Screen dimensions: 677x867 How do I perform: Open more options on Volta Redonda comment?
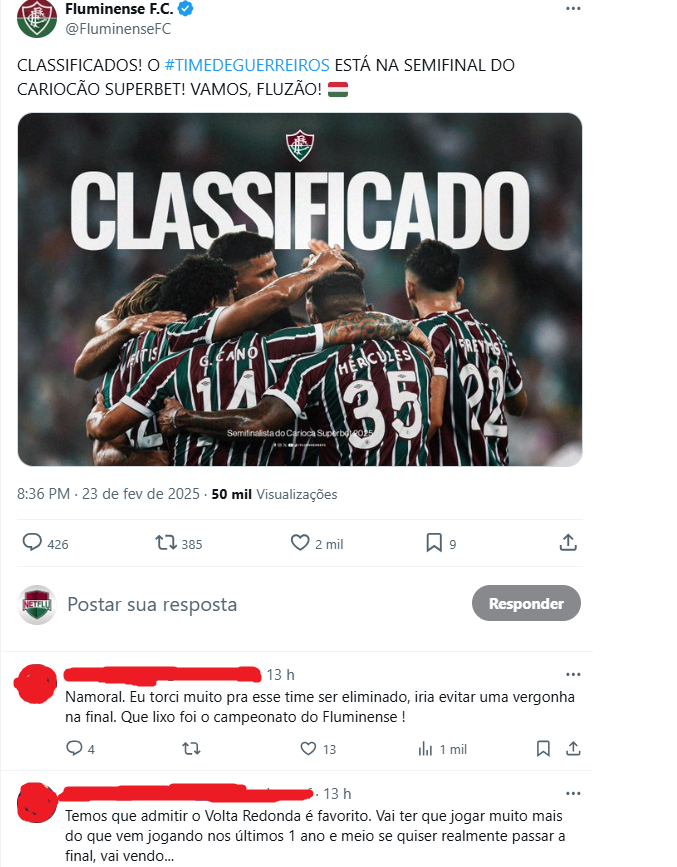(574, 793)
